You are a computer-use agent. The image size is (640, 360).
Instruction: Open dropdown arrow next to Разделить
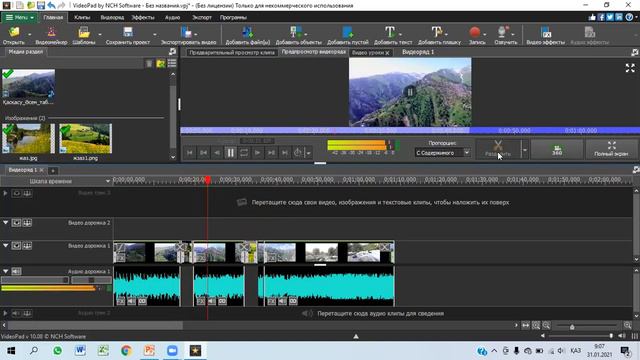(525, 150)
